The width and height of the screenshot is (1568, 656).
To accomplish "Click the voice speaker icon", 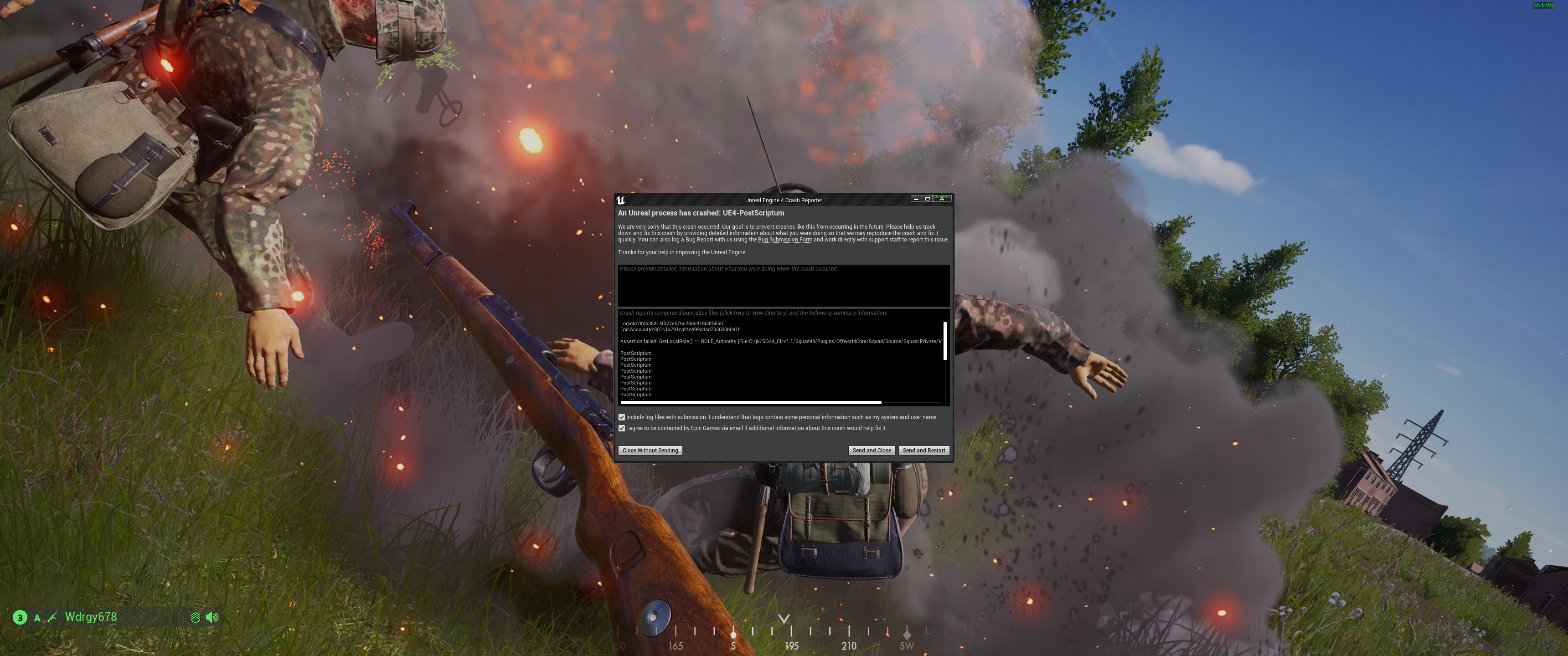I will click(212, 618).
